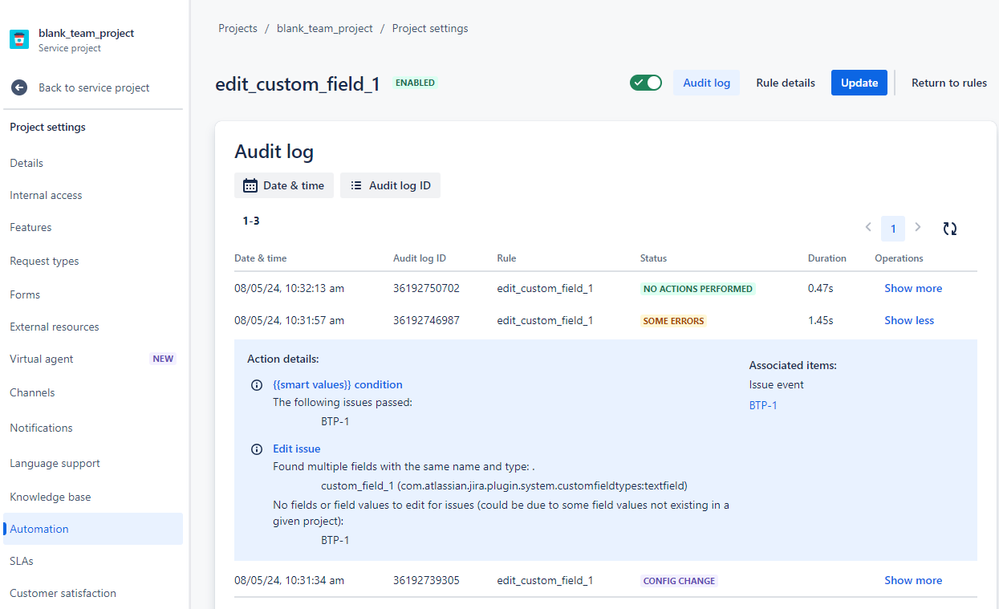Switch to the Rule details tab

(x=785, y=83)
